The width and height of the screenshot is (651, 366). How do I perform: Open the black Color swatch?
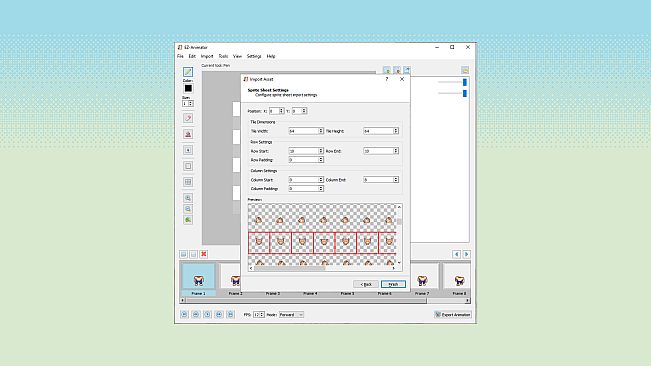tap(188, 88)
